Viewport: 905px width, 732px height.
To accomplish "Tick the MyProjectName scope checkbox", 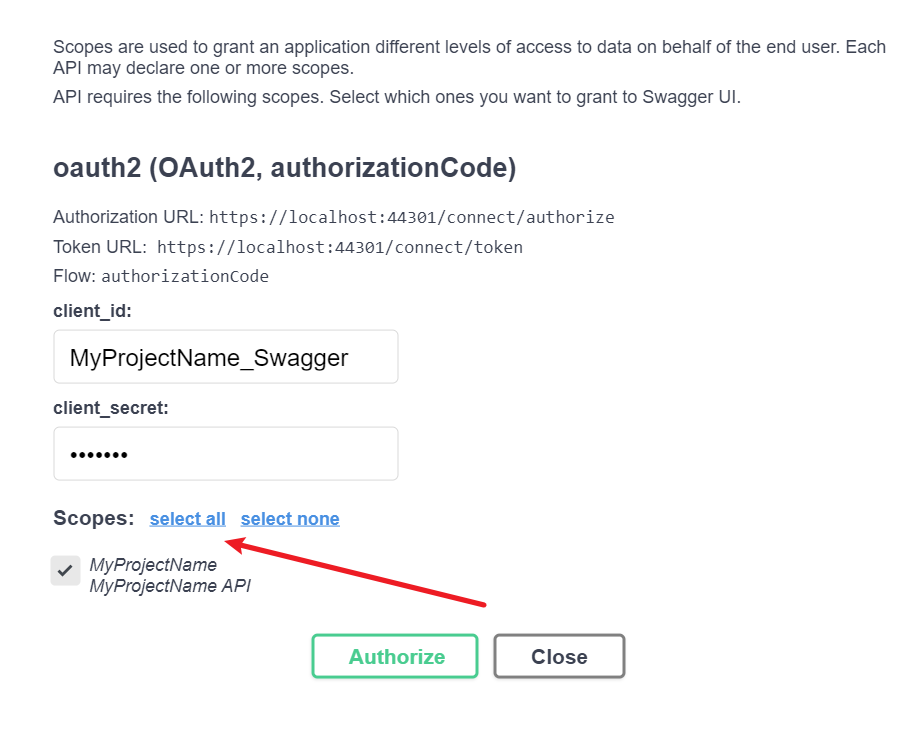I will (x=65, y=570).
